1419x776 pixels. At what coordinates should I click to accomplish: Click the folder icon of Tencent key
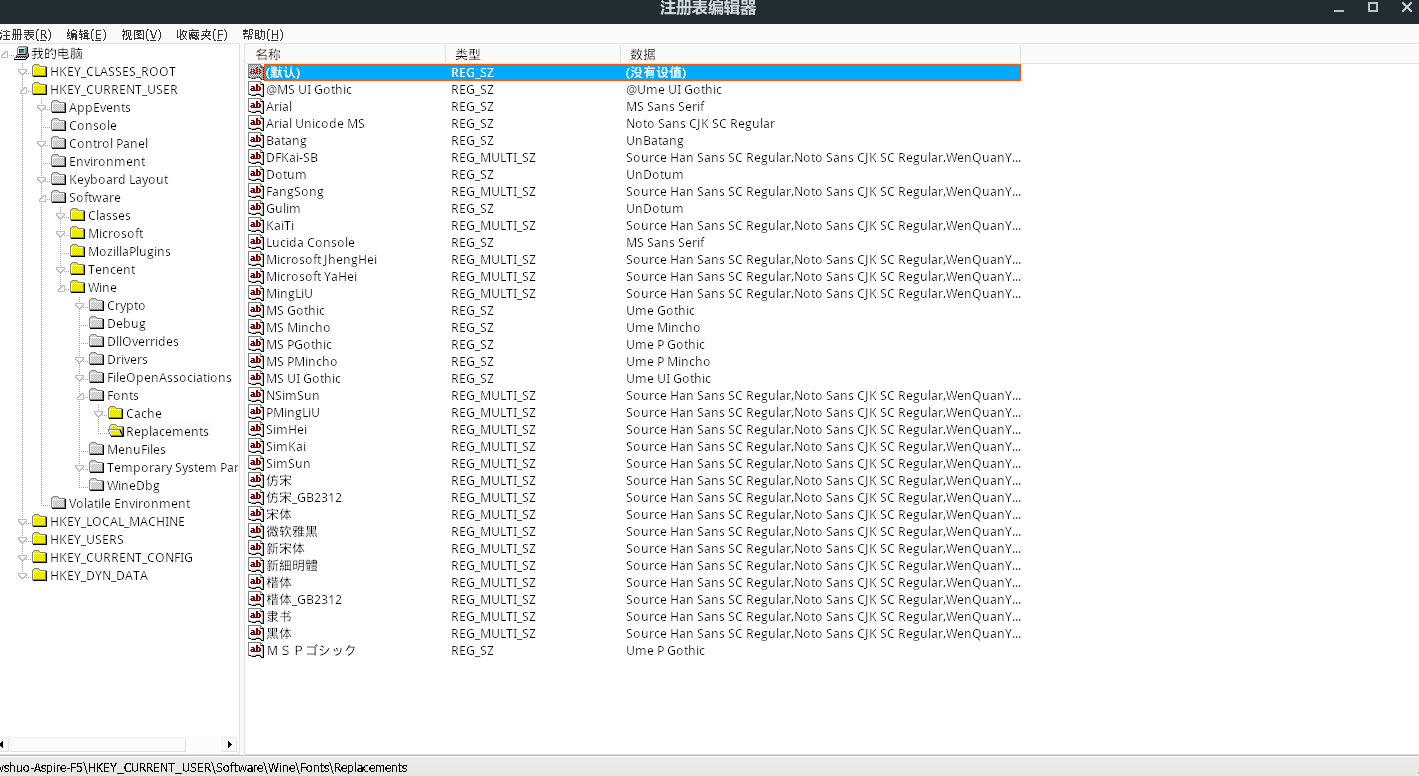coord(78,269)
